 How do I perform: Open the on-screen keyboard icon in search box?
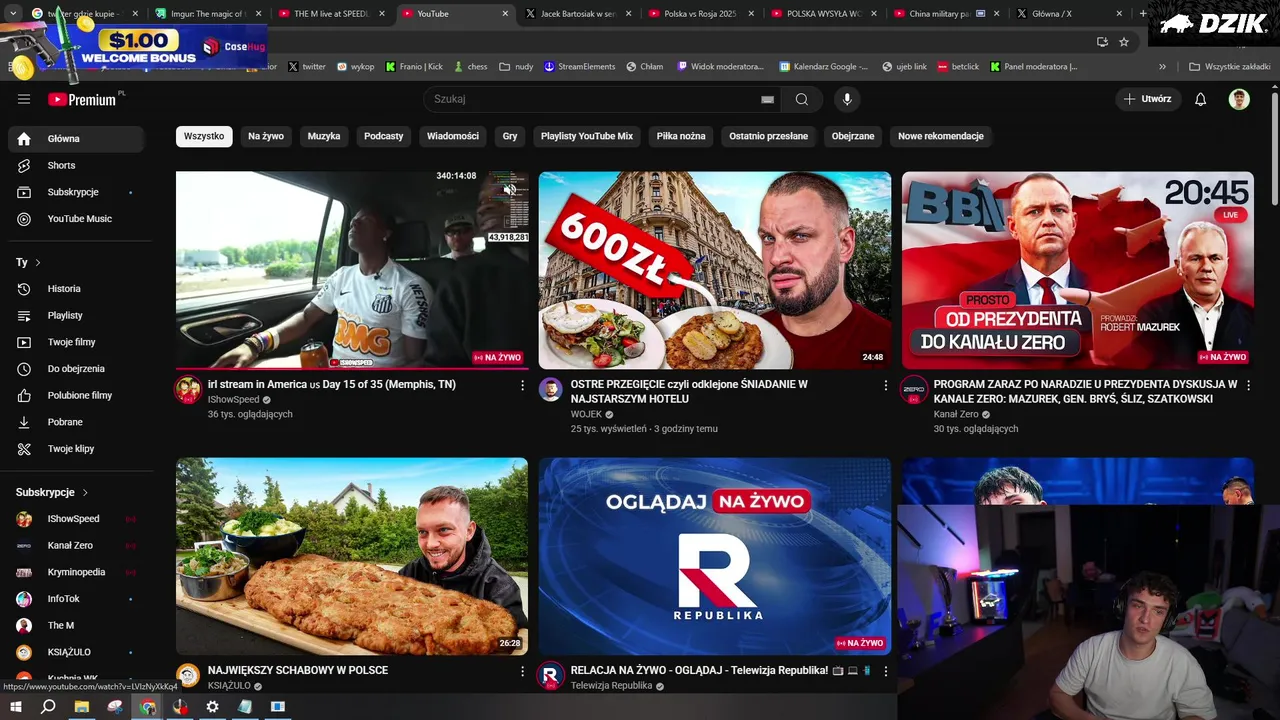[767, 99]
